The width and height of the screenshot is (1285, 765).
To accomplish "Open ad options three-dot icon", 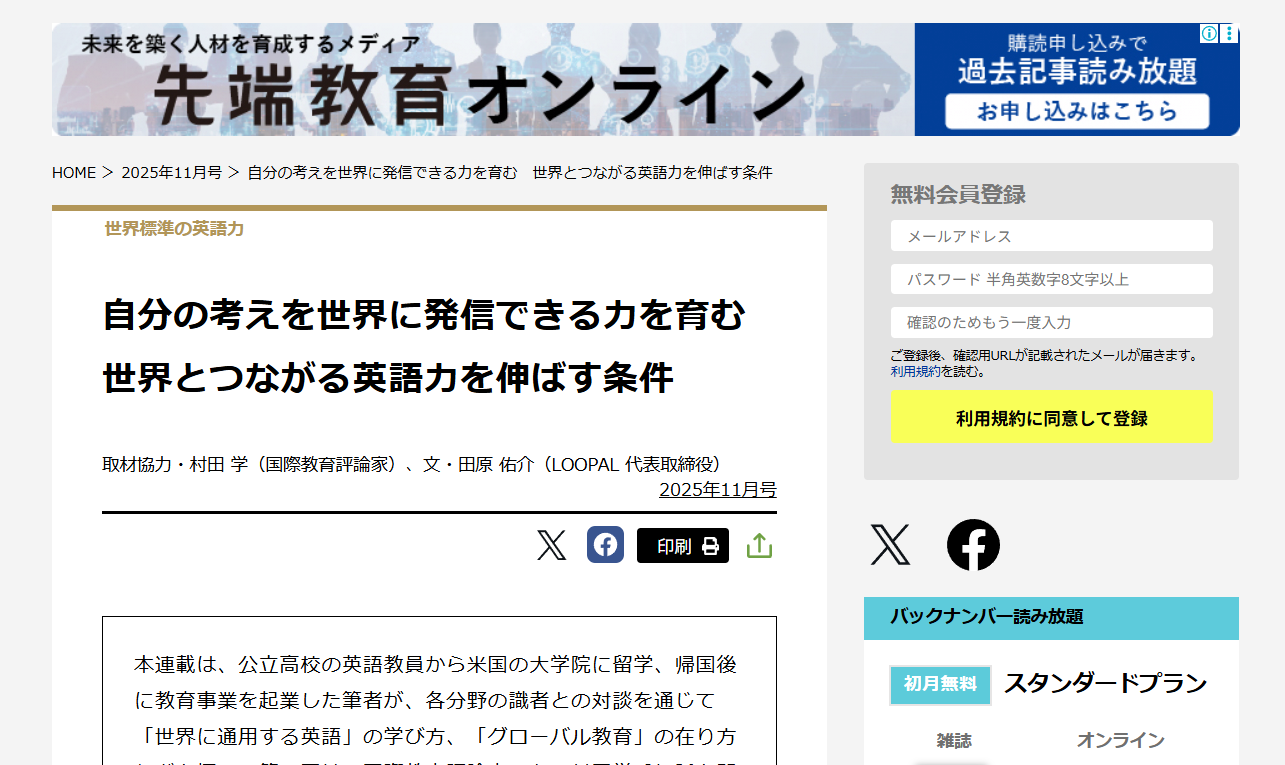I will point(1229,33).
